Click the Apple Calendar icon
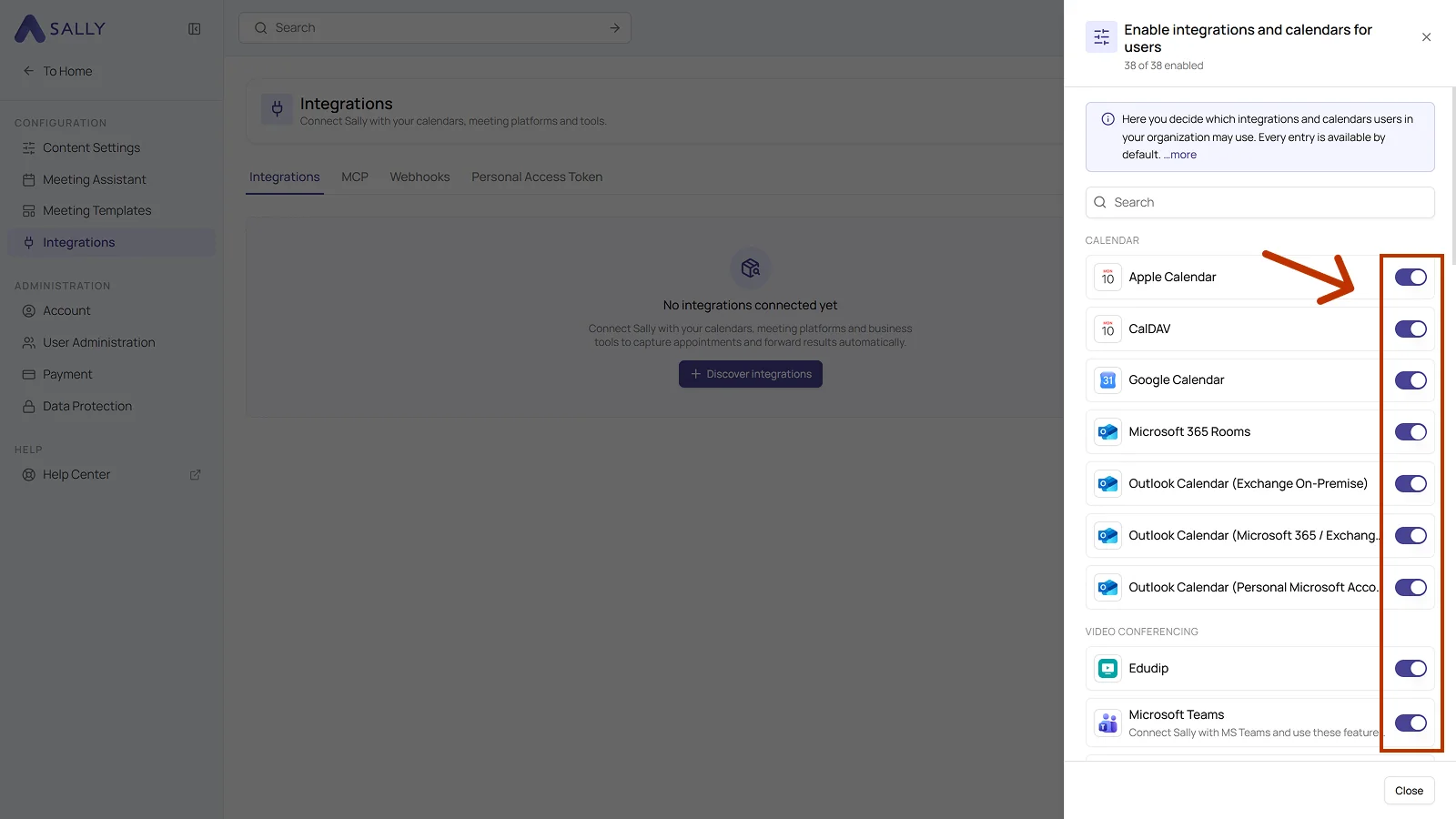 (1107, 277)
